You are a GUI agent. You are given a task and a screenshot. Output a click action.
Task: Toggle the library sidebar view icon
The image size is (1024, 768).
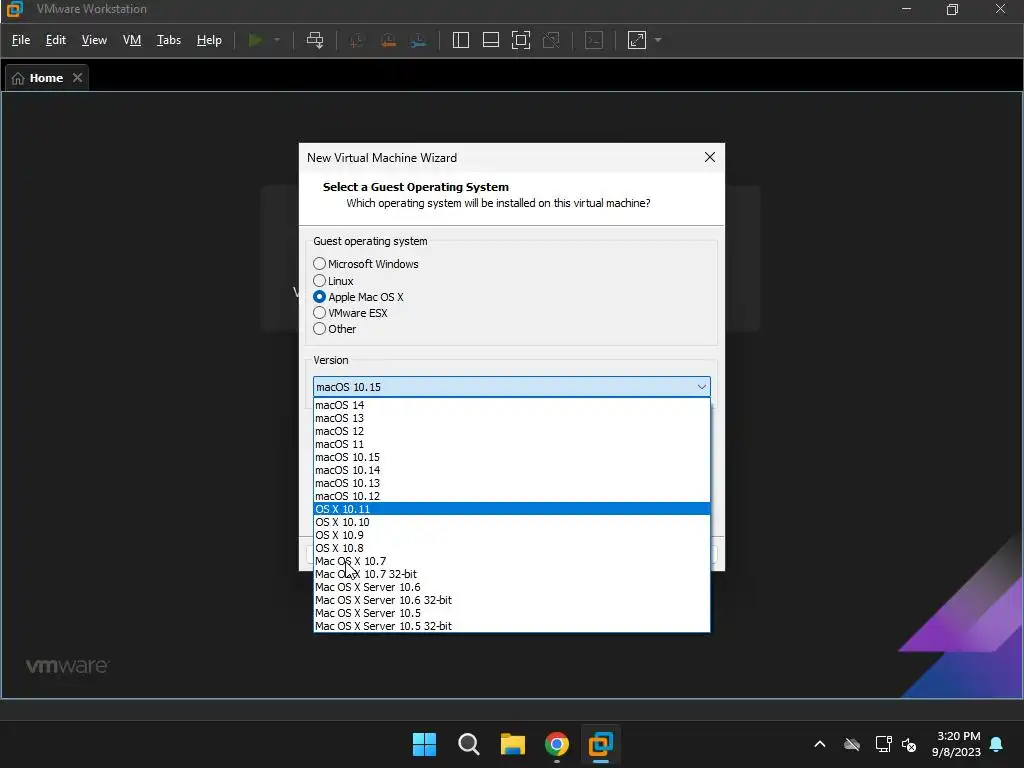point(460,40)
